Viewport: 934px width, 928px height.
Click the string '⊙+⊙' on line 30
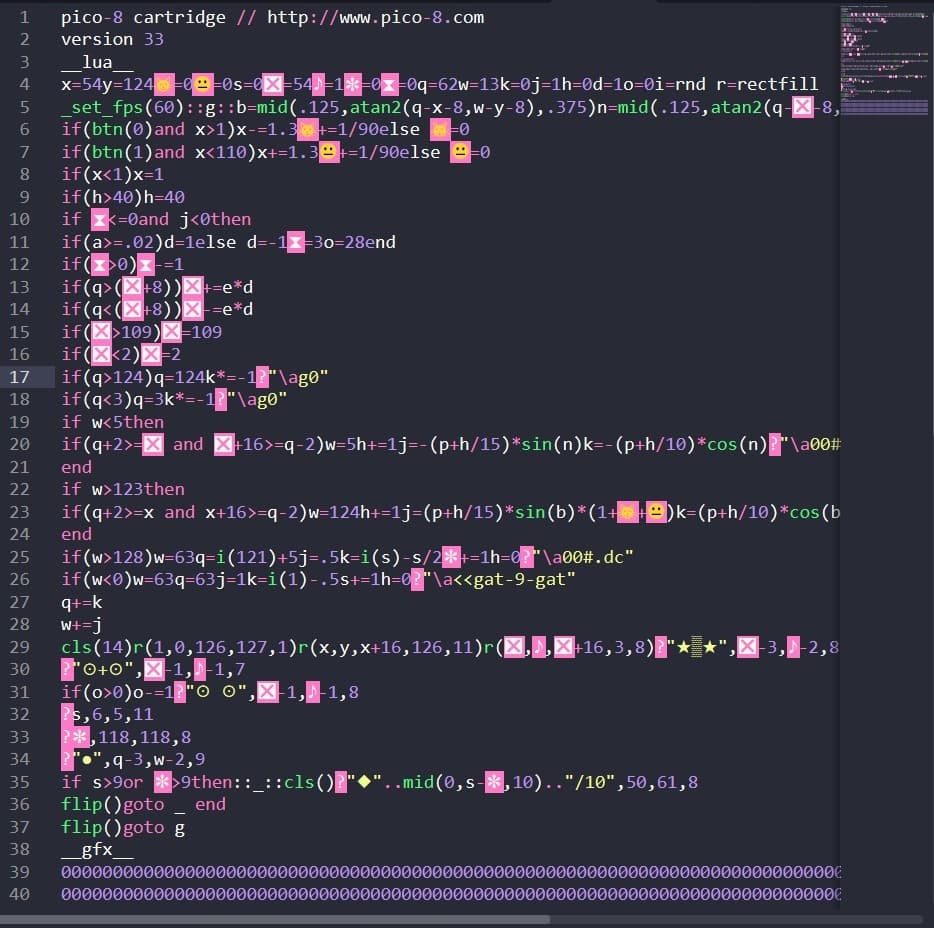click(x=102, y=669)
